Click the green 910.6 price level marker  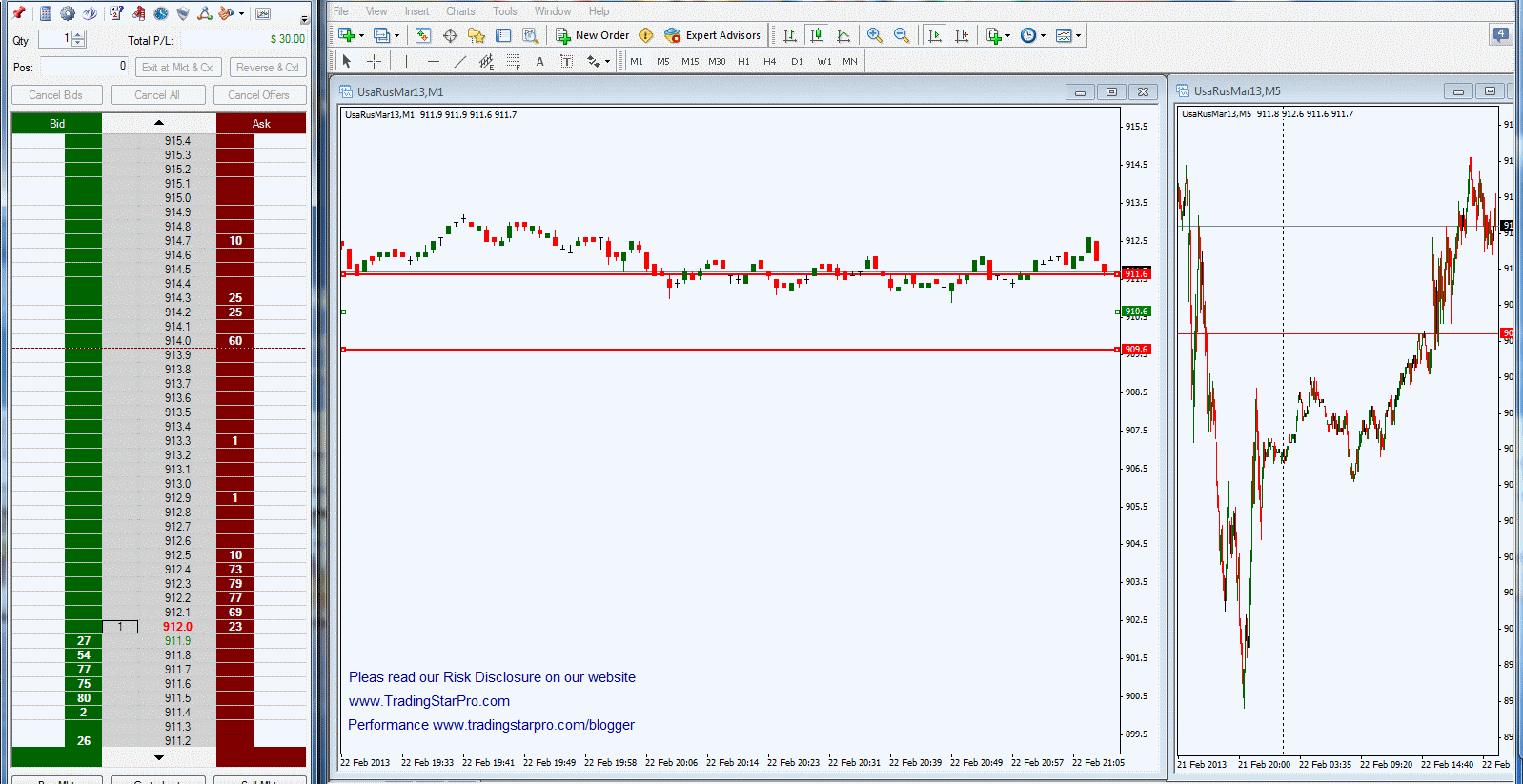pyautogui.click(x=1136, y=312)
